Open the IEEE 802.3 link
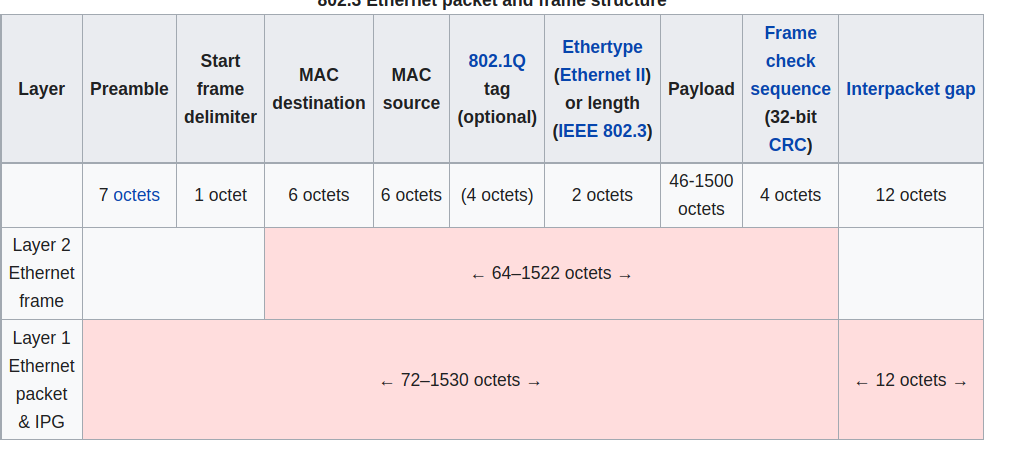The image size is (1010, 455). (602, 131)
